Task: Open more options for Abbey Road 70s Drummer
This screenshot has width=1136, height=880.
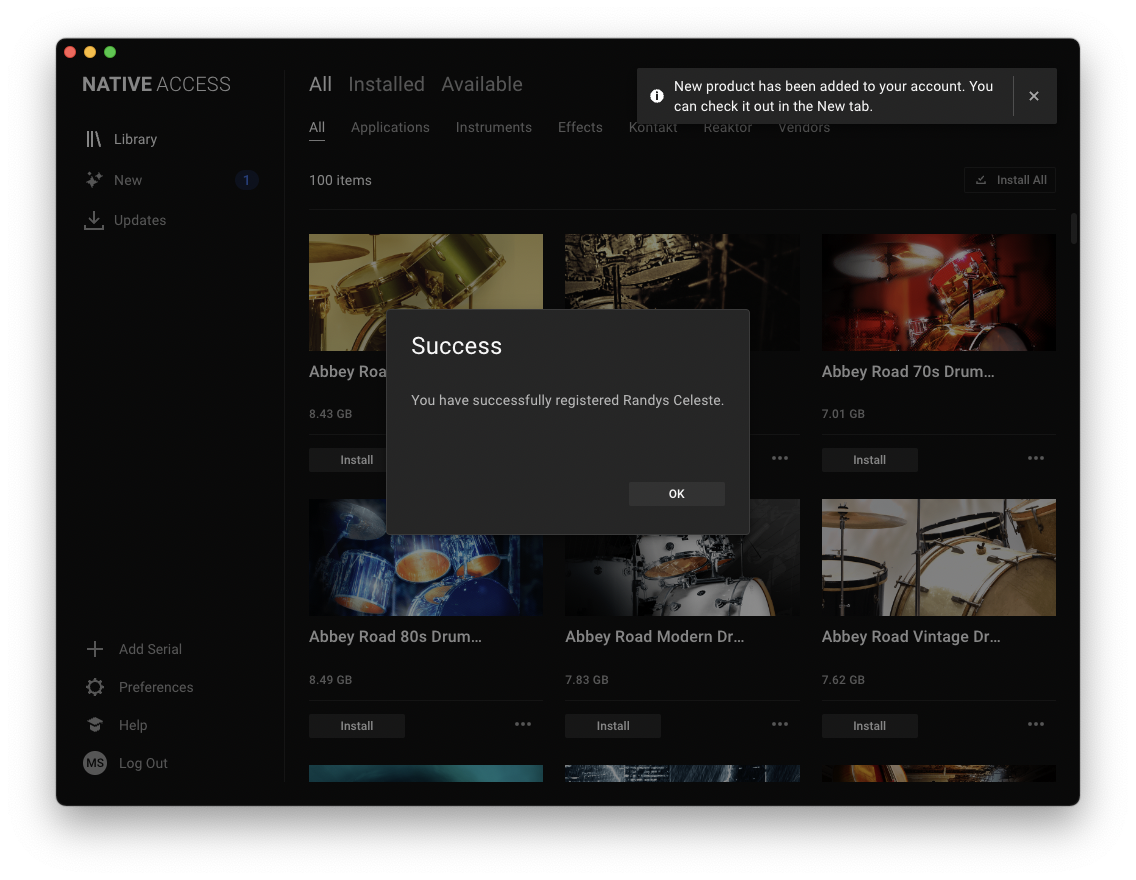Action: click(x=1036, y=458)
